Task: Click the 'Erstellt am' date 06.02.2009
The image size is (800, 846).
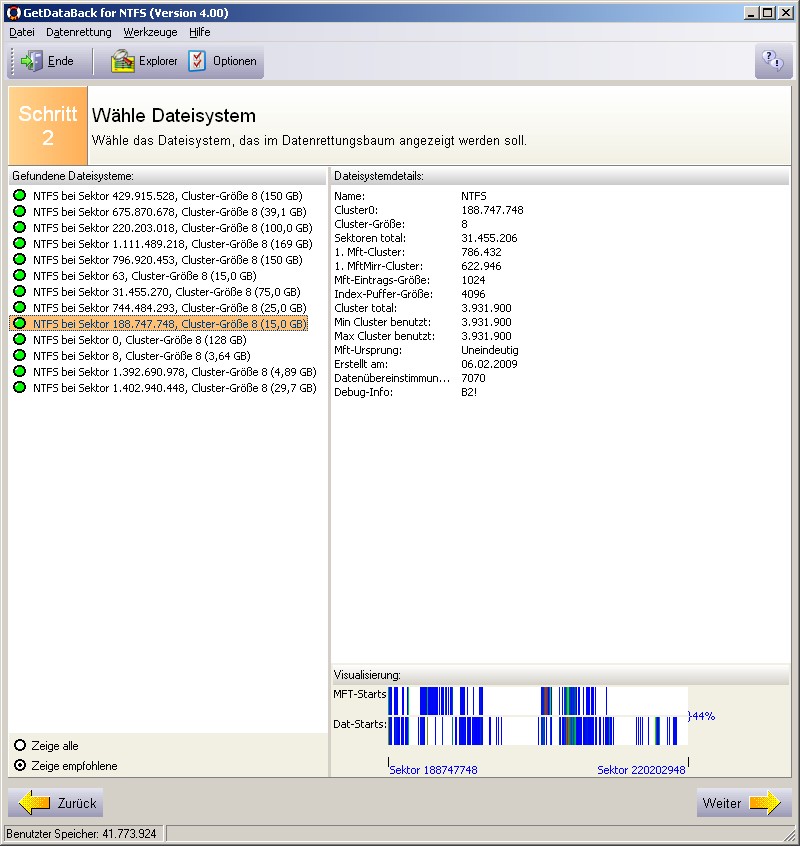Action: tap(489, 364)
